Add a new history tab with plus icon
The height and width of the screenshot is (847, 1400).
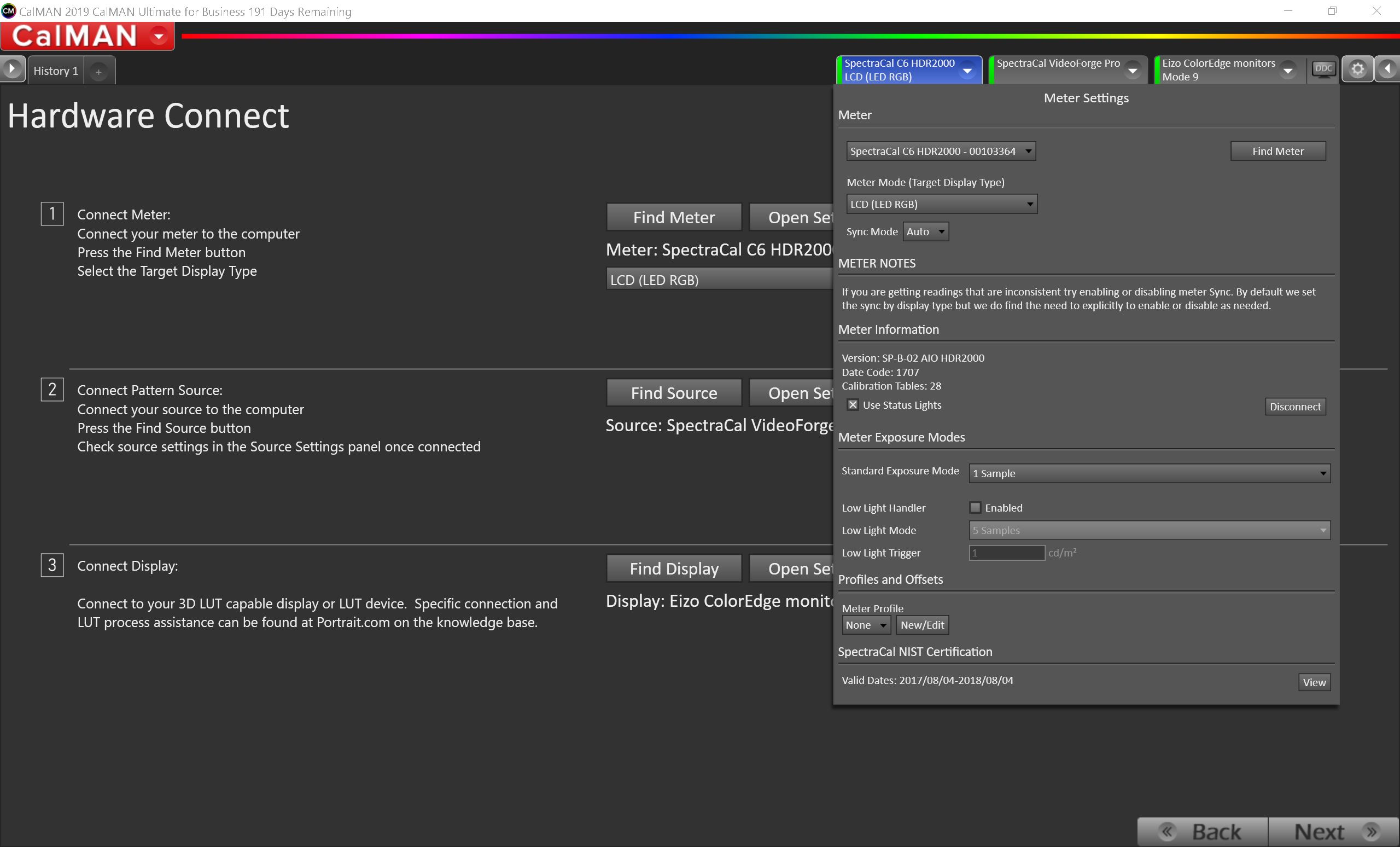point(99,72)
